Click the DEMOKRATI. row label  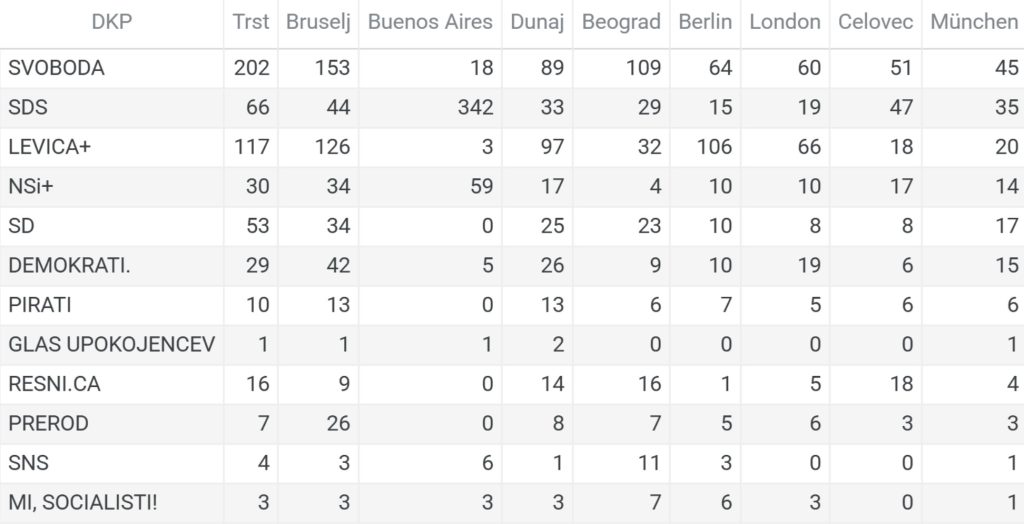click(64, 265)
